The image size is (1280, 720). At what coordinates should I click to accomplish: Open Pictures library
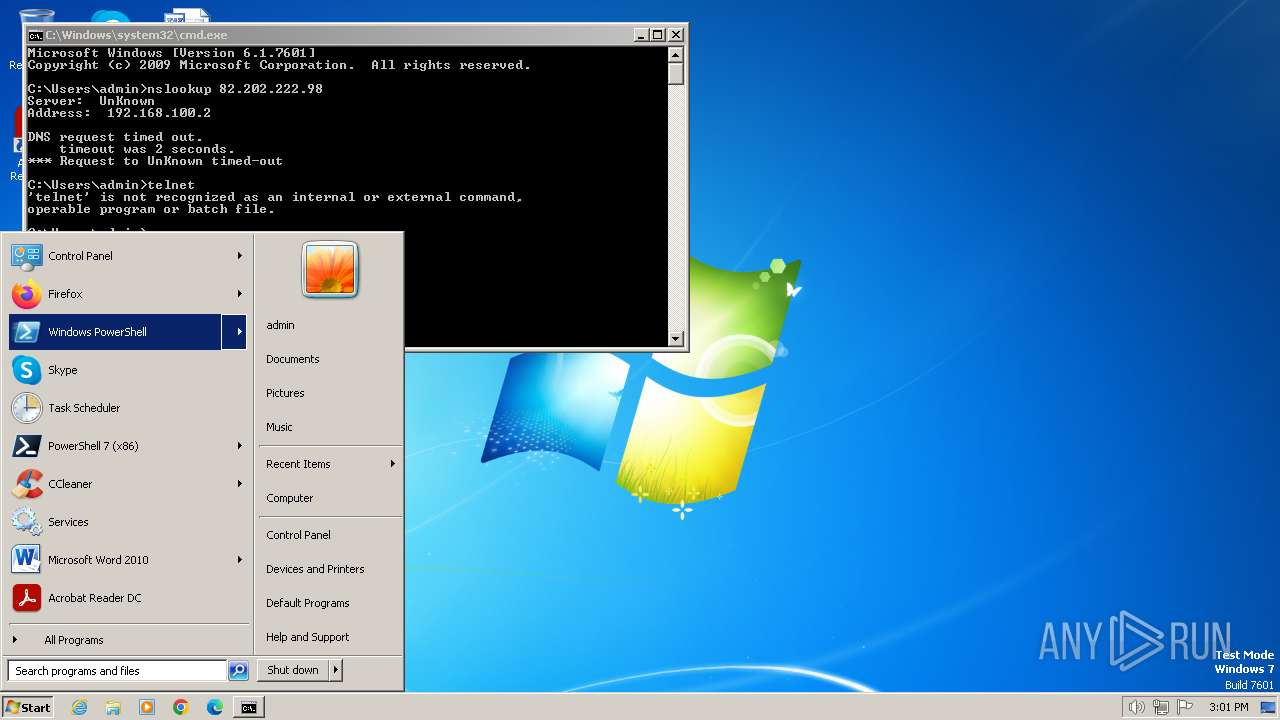click(x=285, y=393)
